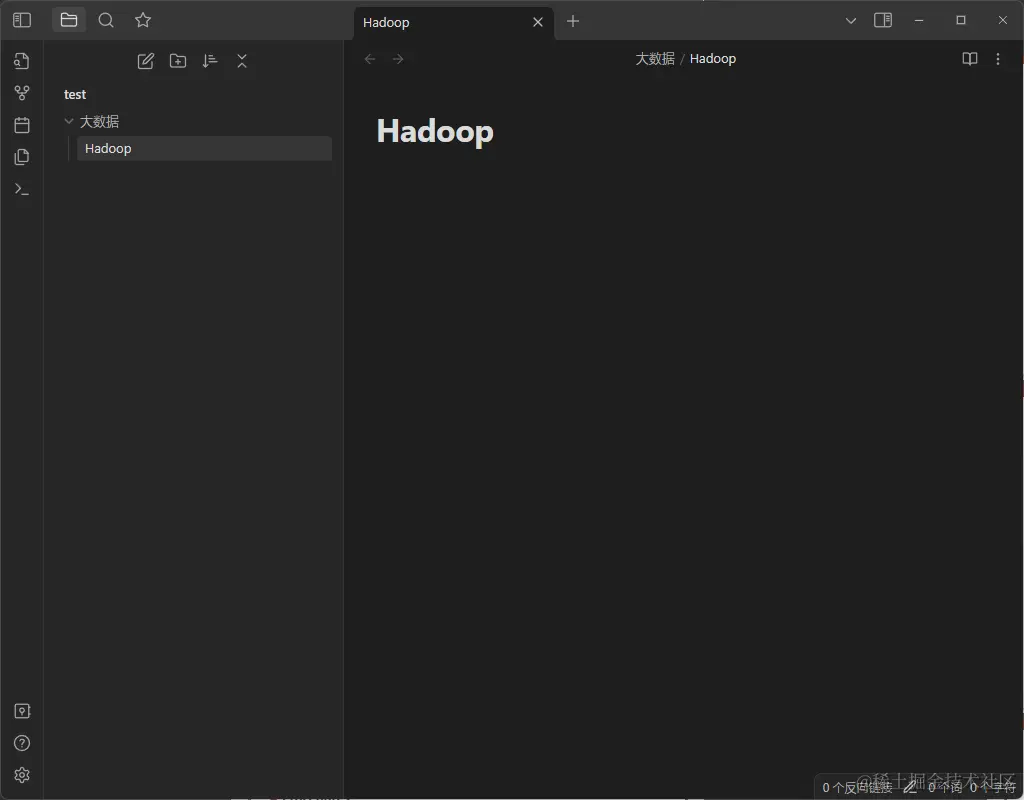Click the test vault name
This screenshot has height=800, width=1024.
pyautogui.click(x=74, y=95)
